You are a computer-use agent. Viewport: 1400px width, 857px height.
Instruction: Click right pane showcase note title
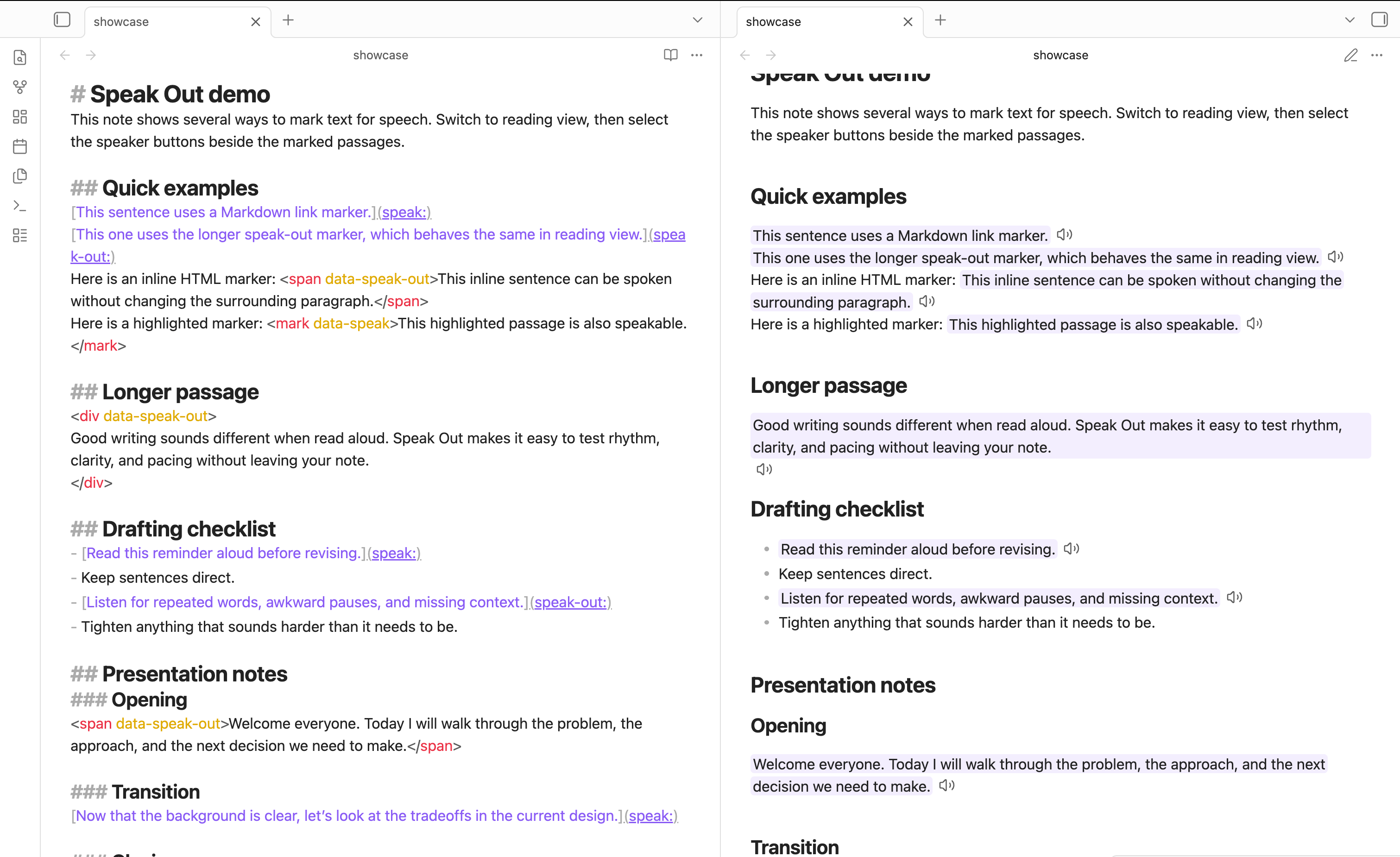pyautogui.click(x=1060, y=55)
